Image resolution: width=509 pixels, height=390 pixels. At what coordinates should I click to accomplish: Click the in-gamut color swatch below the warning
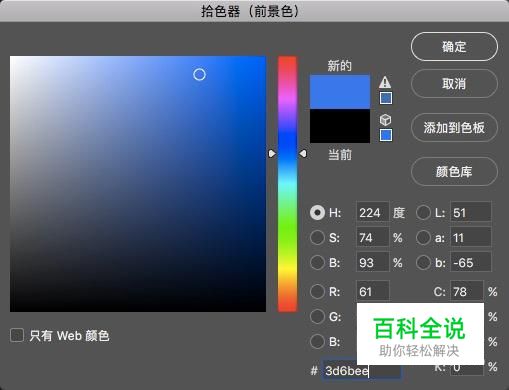(386, 98)
